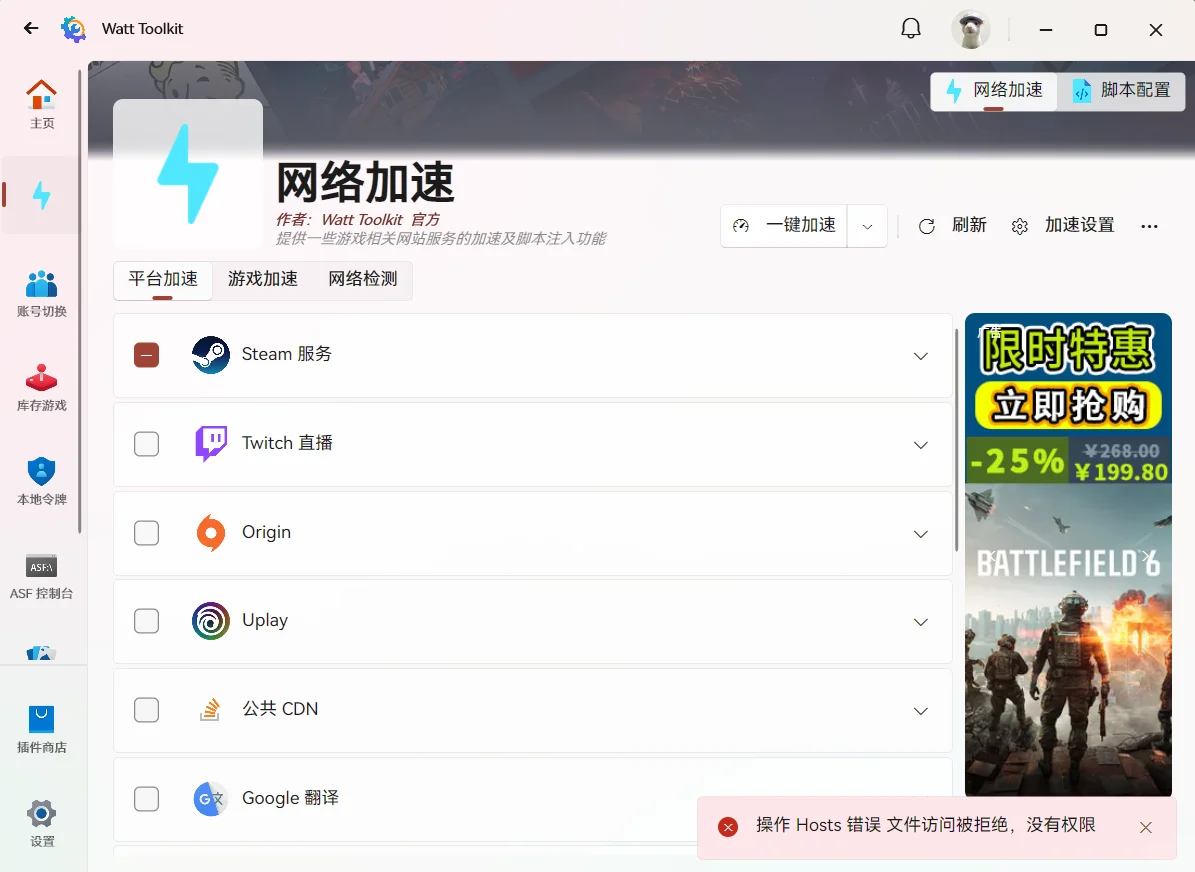Enable the 公共 CDN option
The height and width of the screenshot is (872, 1195).
[146, 710]
